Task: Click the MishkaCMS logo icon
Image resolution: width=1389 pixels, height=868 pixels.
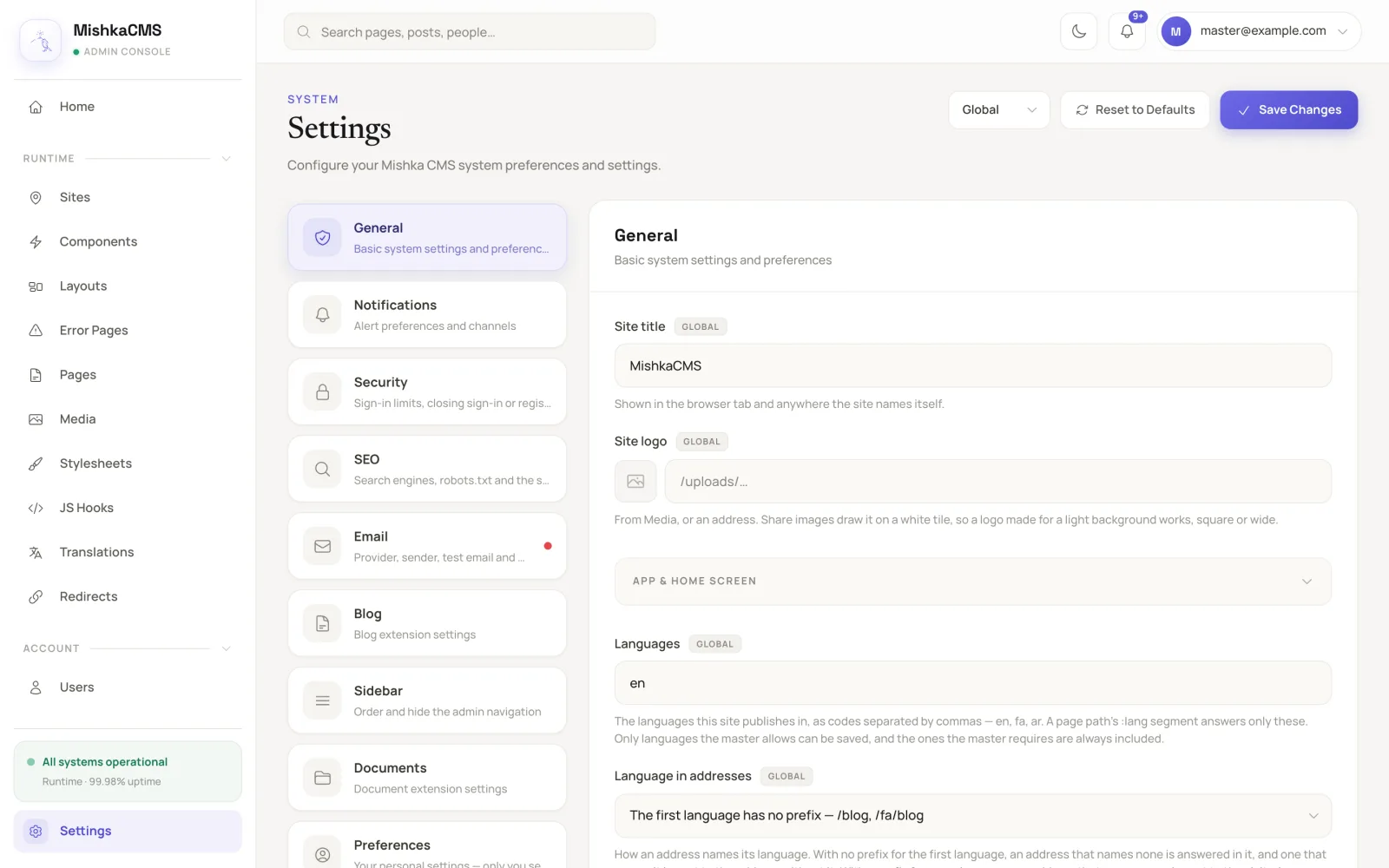Action: (x=40, y=40)
